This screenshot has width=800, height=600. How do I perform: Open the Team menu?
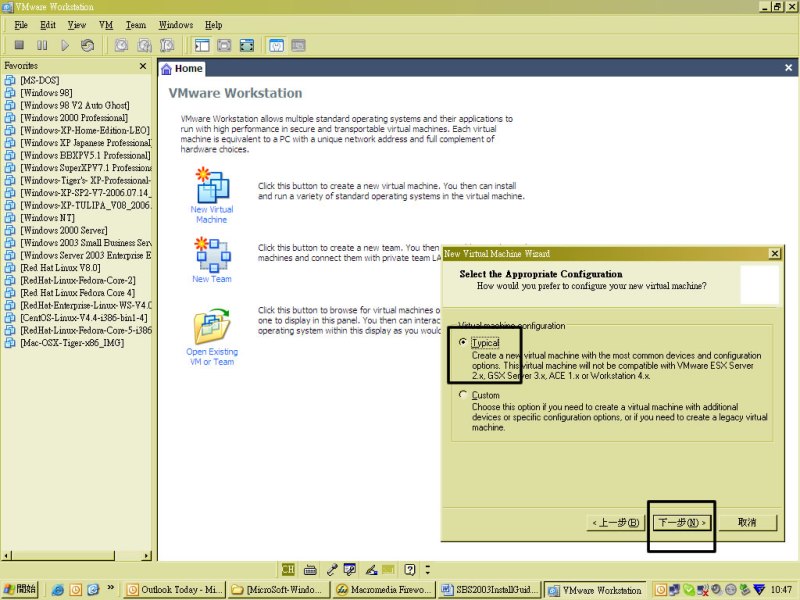136,25
